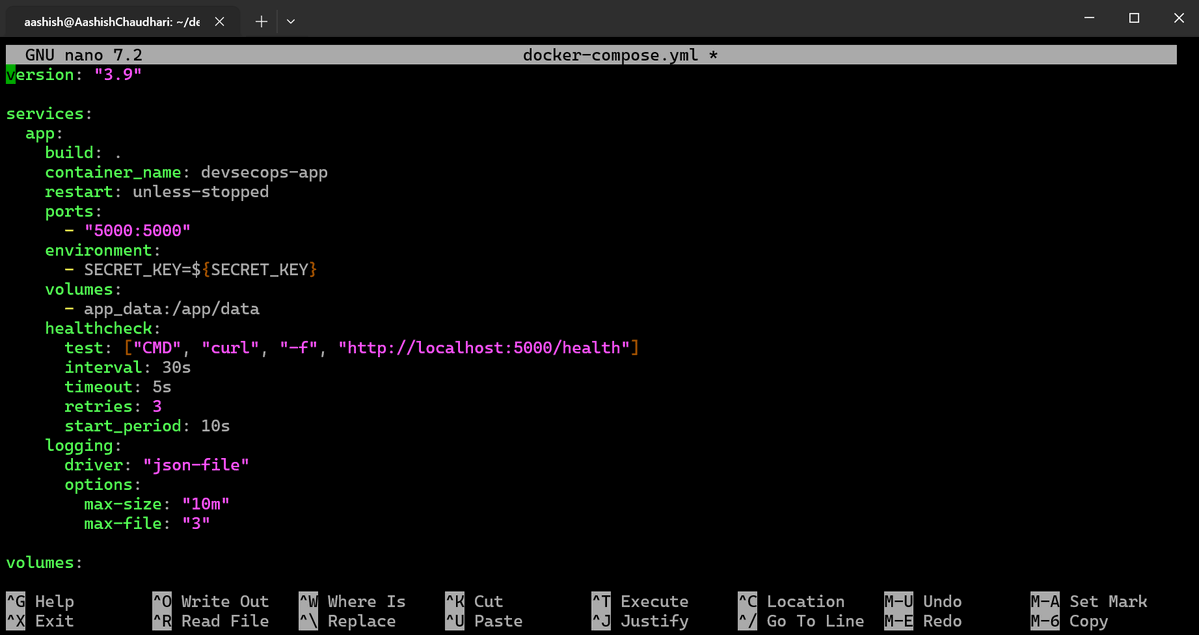1199x635 pixels.
Task: Click the retries: 3 line
Action: pos(113,407)
